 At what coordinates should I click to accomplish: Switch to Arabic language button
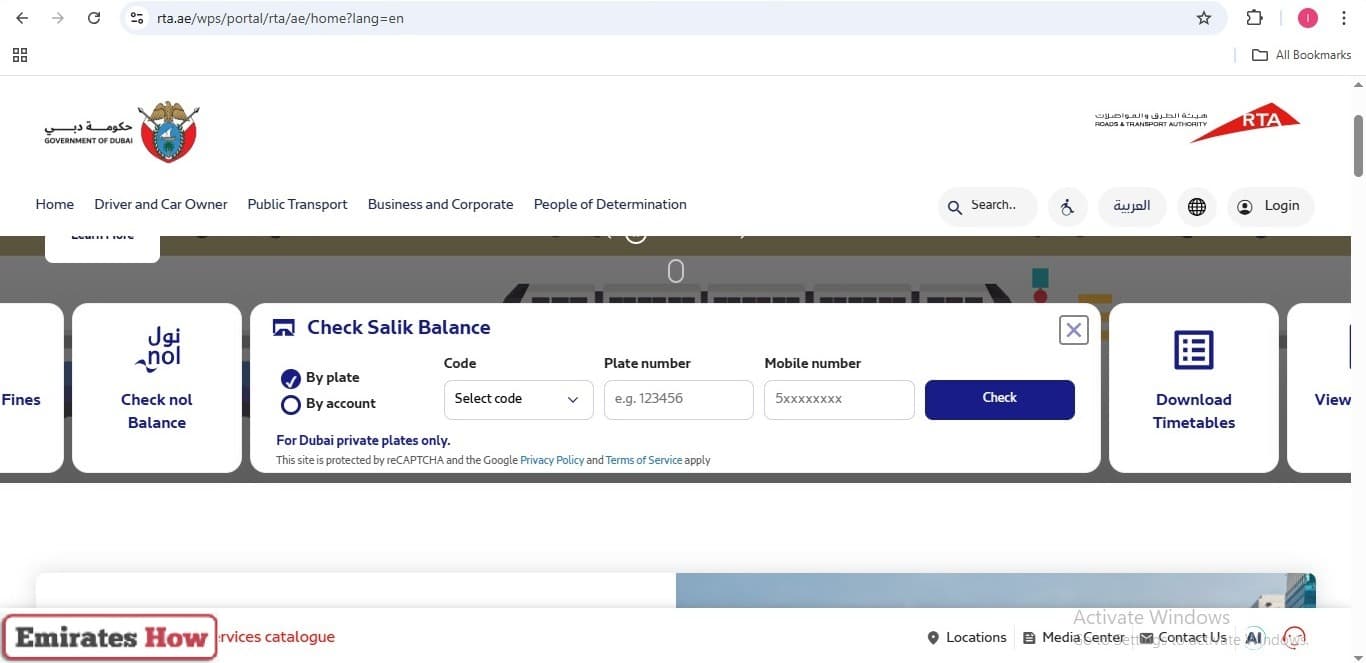pos(1132,206)
